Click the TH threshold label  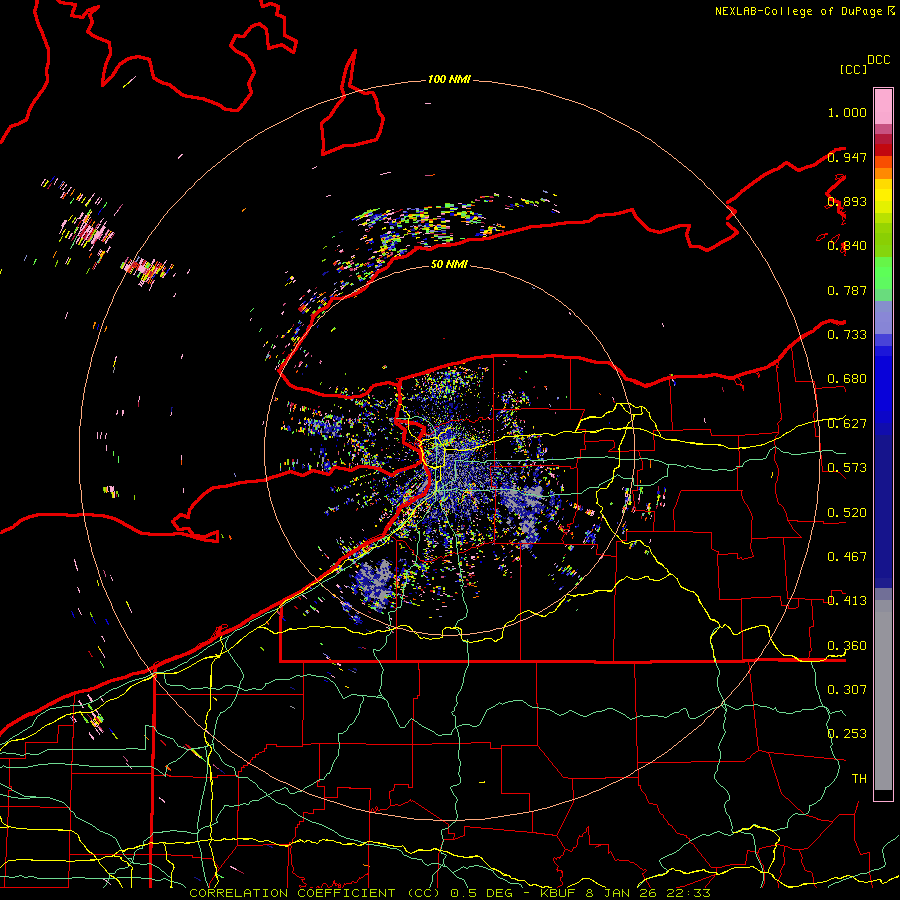click(859, 779)
